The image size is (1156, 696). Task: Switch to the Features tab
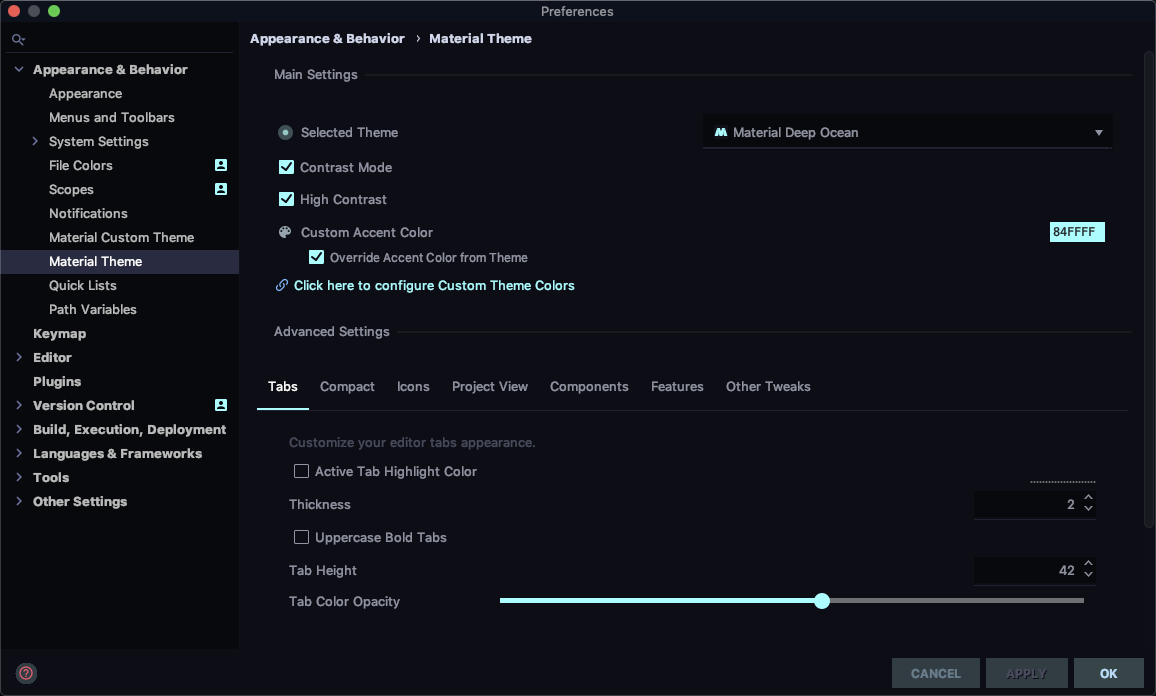[x=677, y=386]
